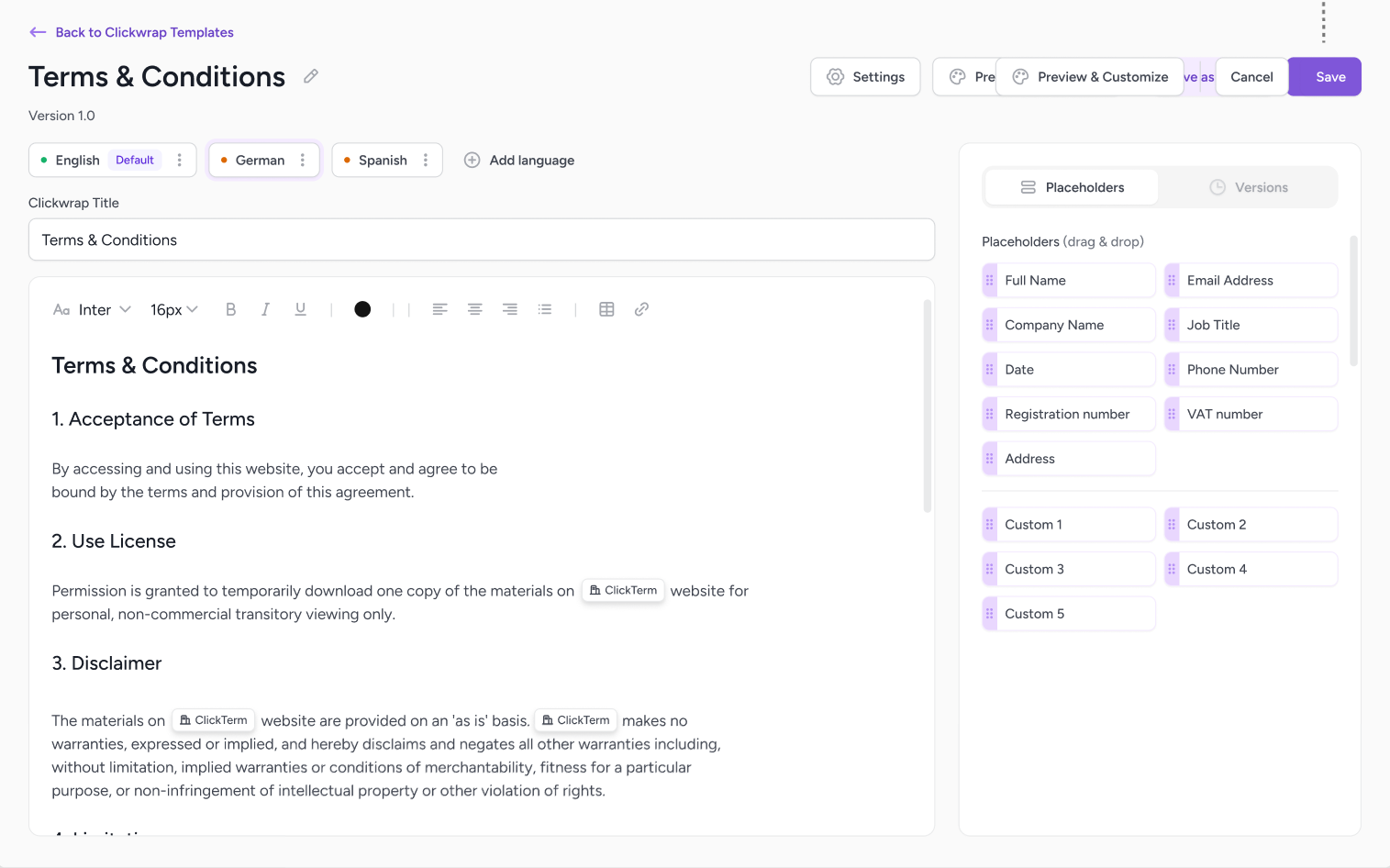This screenshot has width=1390, height=868.
Task: Click into the Clickwrap Title field
Action: pyautogui.click(x=481, y=239)
